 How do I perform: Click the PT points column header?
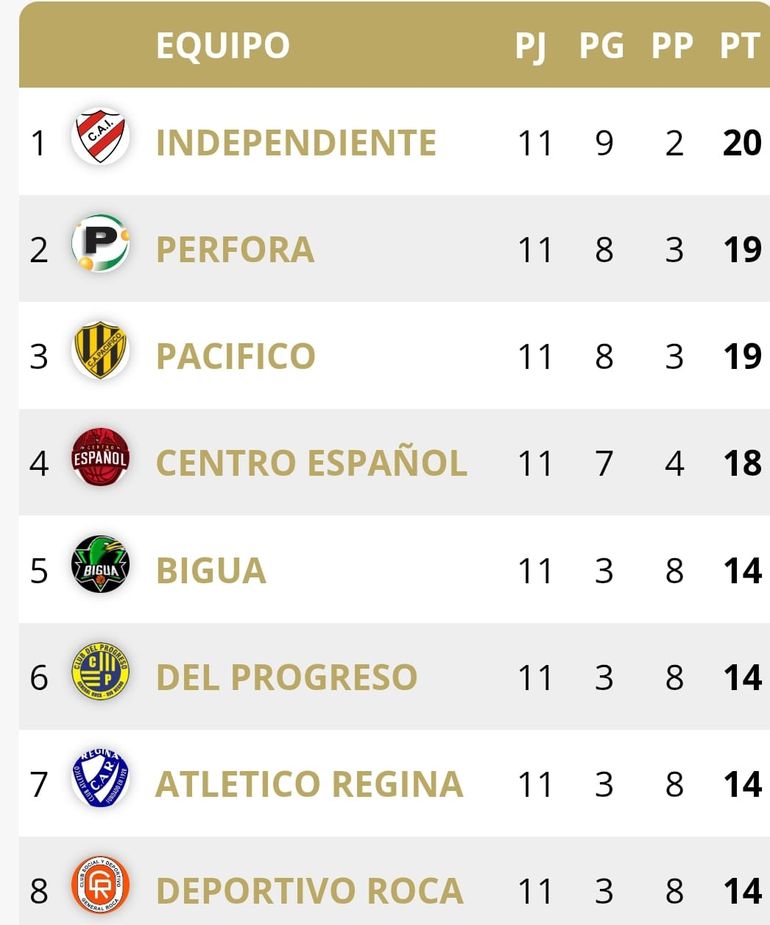[x=740, y=46]
